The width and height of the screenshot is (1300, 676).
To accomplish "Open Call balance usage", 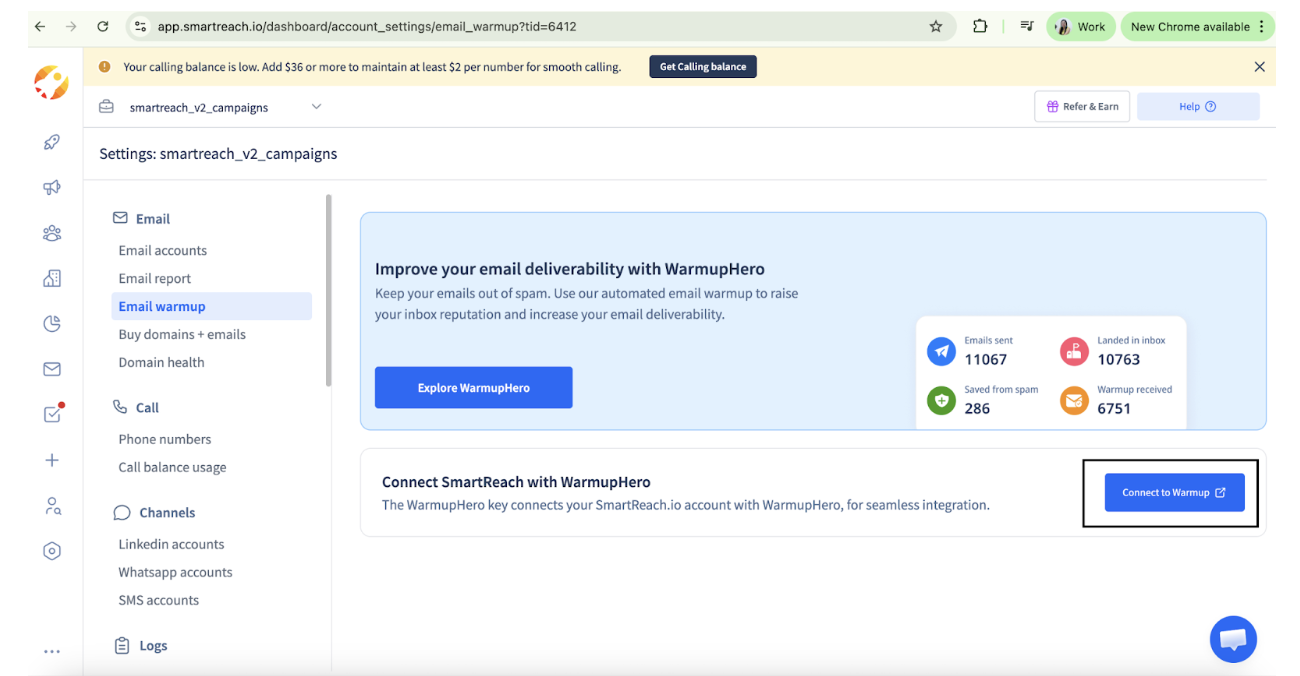I will (x=172, y=467).
